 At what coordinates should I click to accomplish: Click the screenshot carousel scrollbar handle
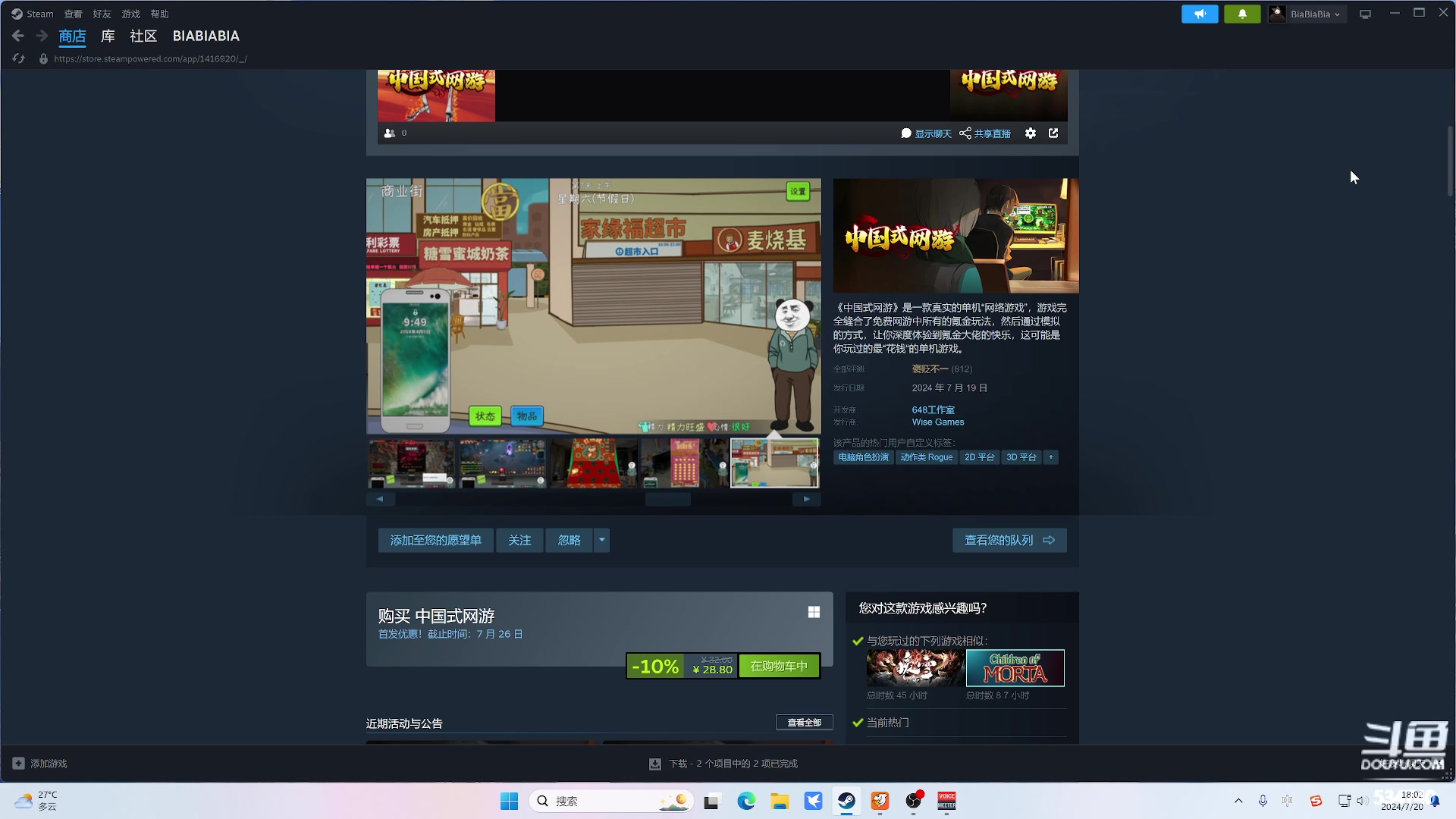tap(667, 499)
